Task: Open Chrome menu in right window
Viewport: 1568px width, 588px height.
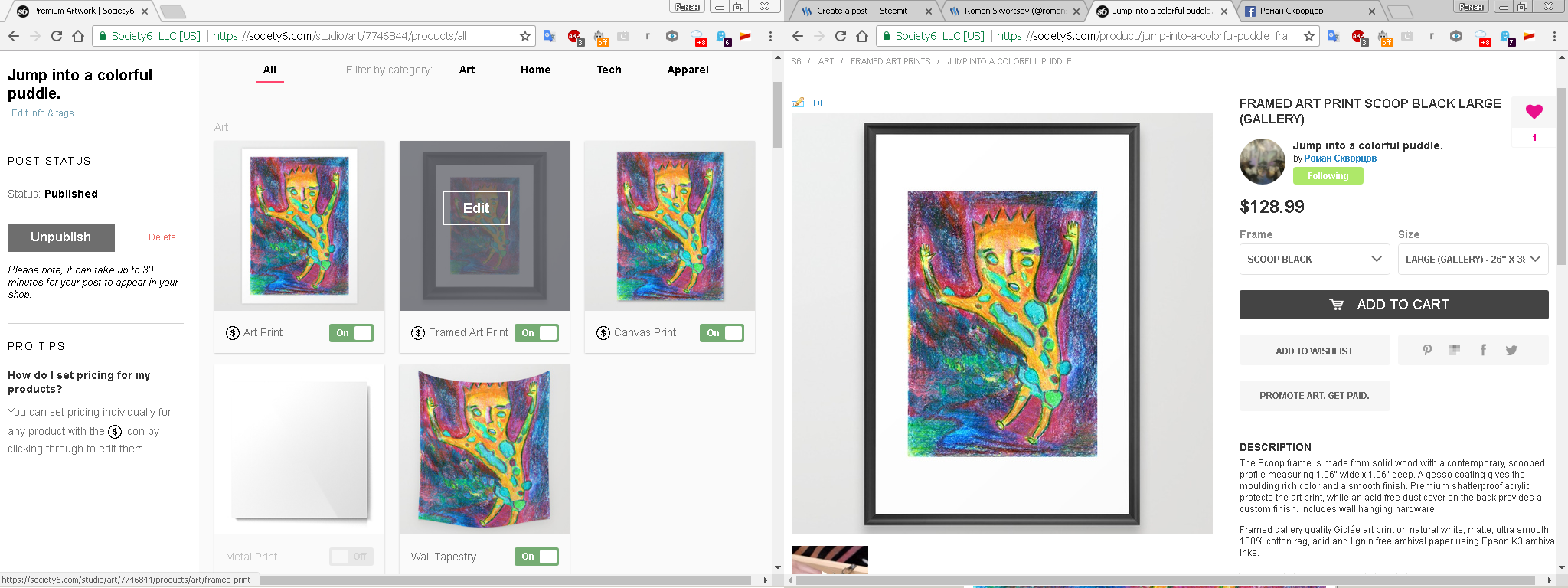Action: (1554, 36)
